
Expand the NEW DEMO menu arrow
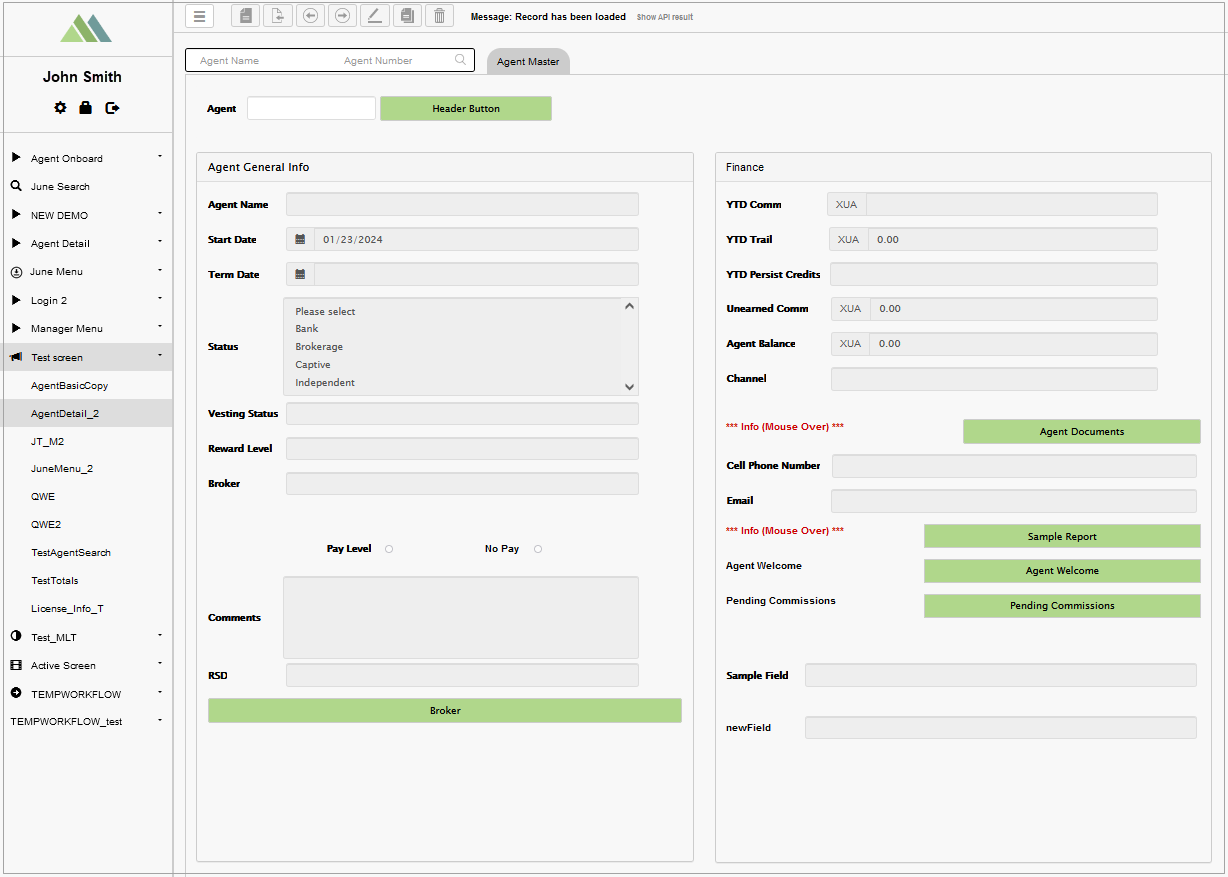click(x=160, y=214)
